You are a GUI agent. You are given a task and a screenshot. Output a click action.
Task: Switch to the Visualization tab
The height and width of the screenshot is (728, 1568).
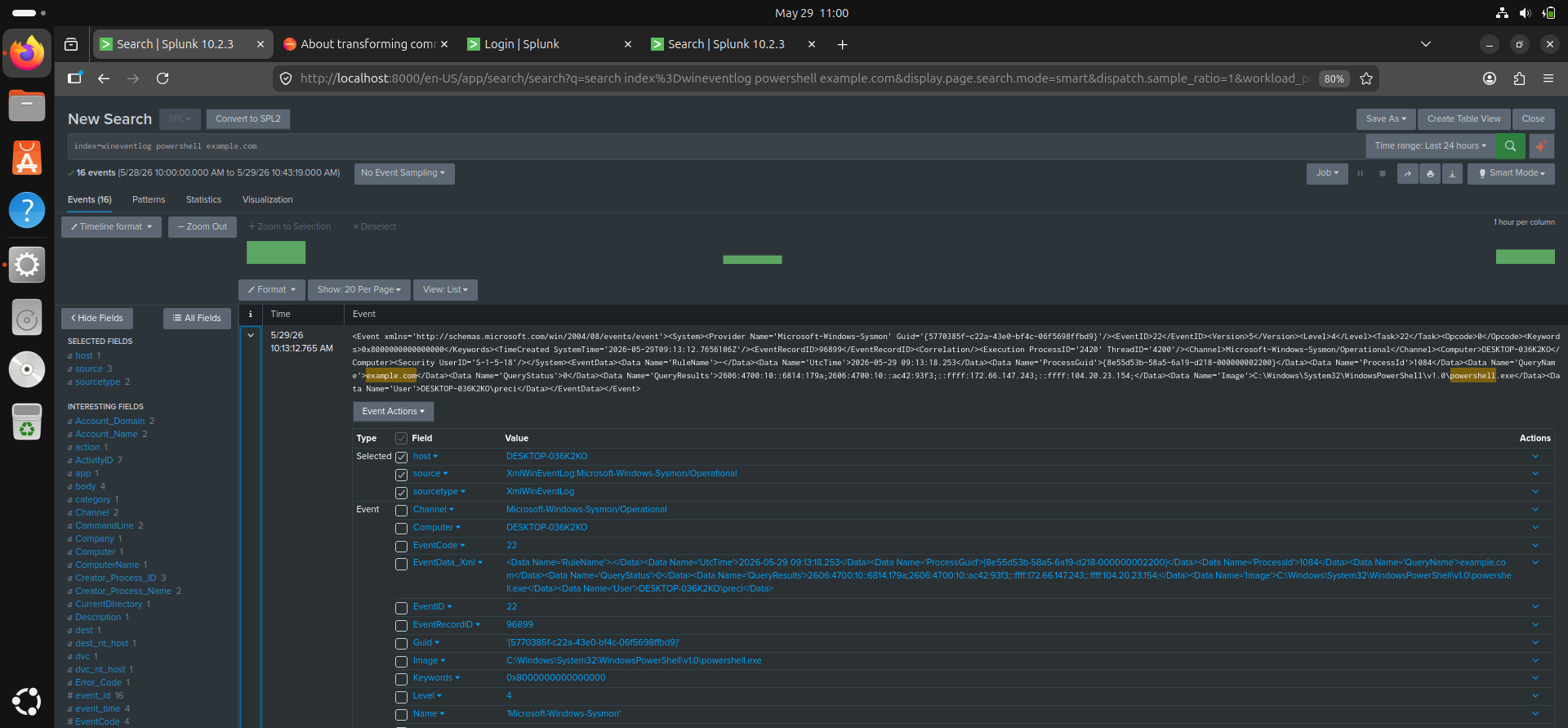coord(267,199)
